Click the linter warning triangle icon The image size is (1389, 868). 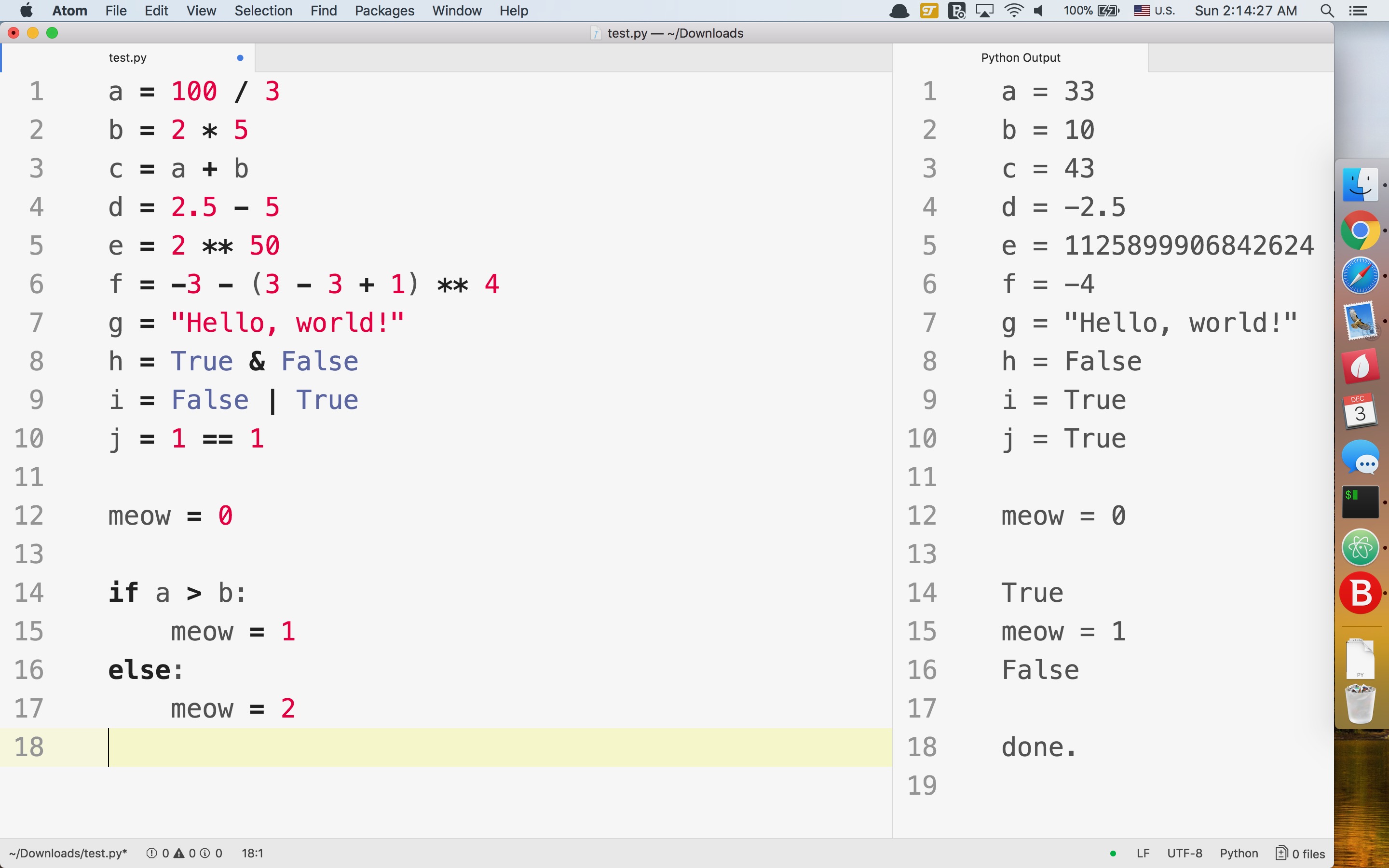[179, 853]
